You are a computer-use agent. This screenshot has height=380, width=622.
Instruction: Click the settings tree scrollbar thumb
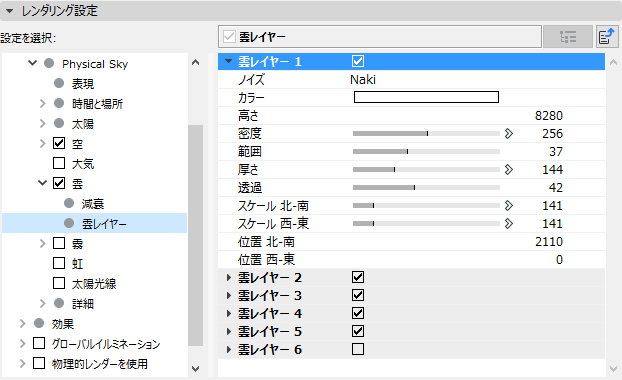196,235
